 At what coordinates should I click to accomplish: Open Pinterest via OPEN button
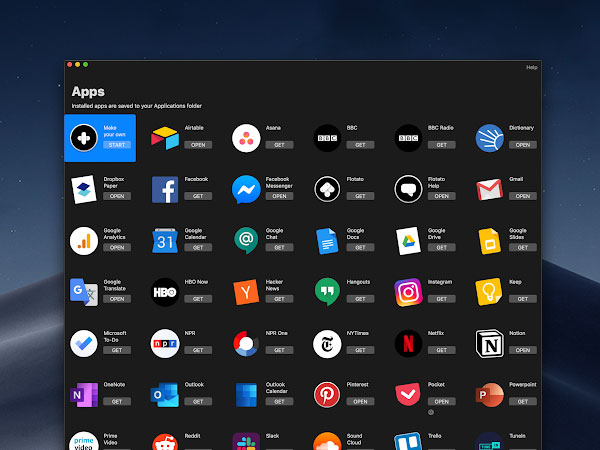360,402
